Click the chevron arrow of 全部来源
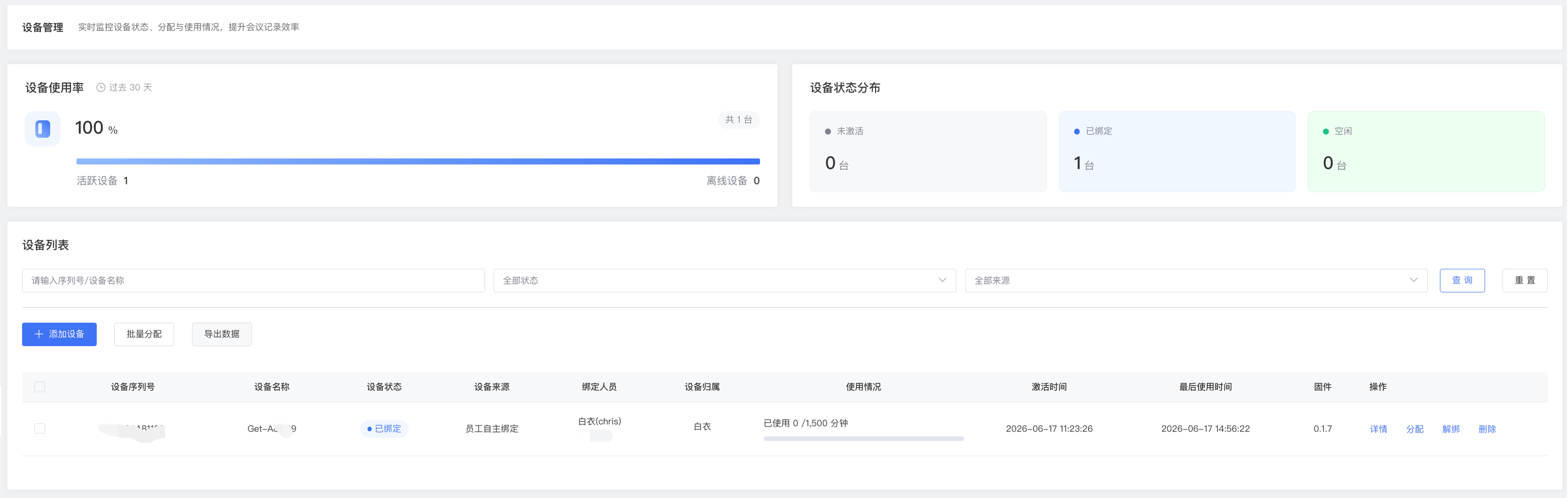This screenshot has height=498, width=1568. (1413, 280)
